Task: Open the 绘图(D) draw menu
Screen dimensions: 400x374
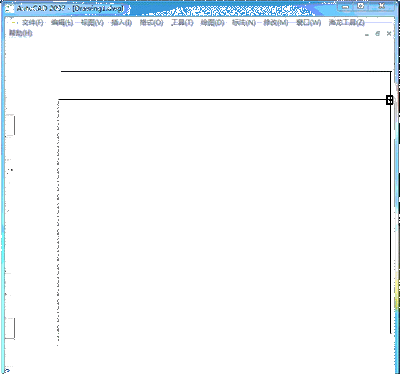Action: (213, 23)
